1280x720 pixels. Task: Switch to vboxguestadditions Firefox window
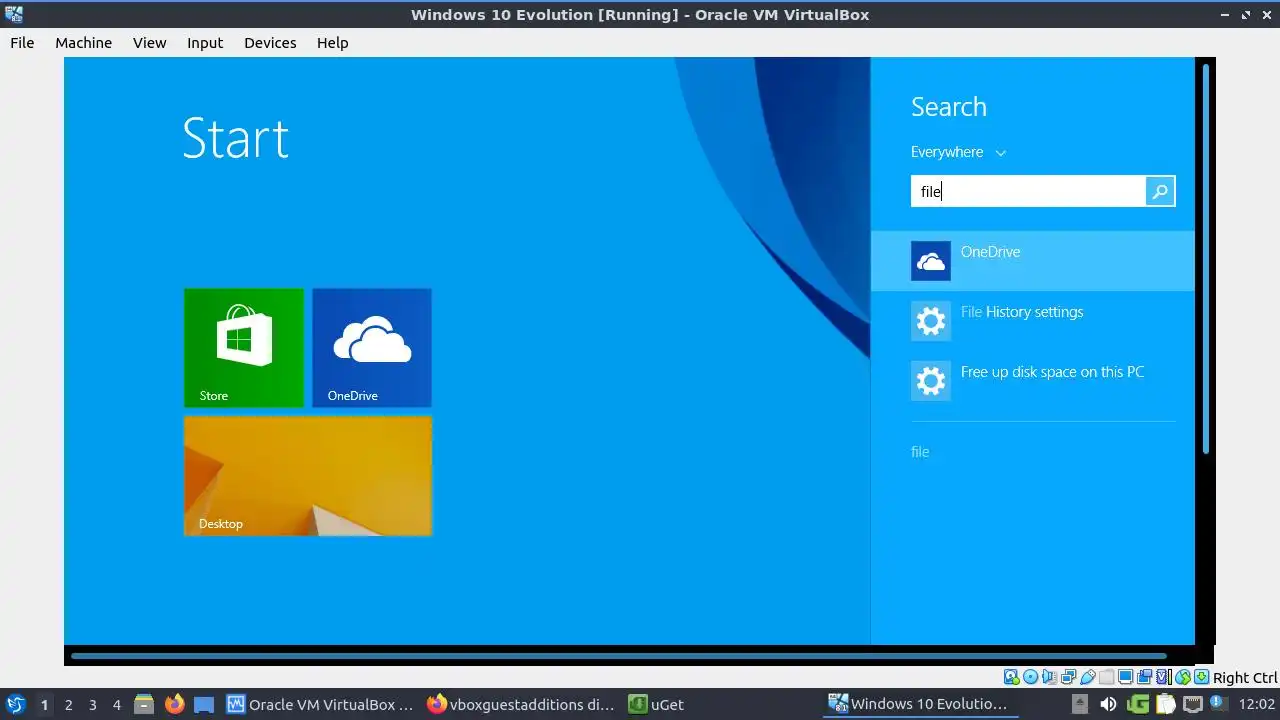[x=521, y=704]
